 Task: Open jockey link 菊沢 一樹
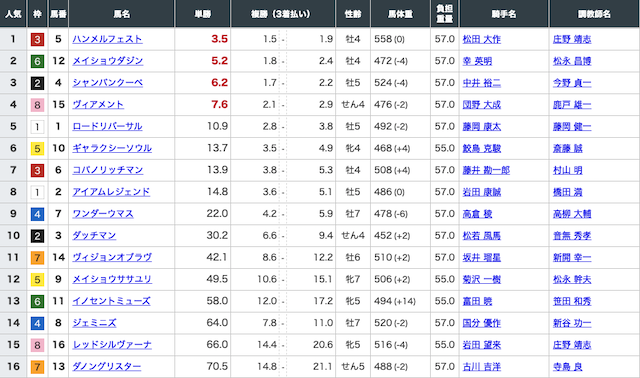click(x=482, y=280)
